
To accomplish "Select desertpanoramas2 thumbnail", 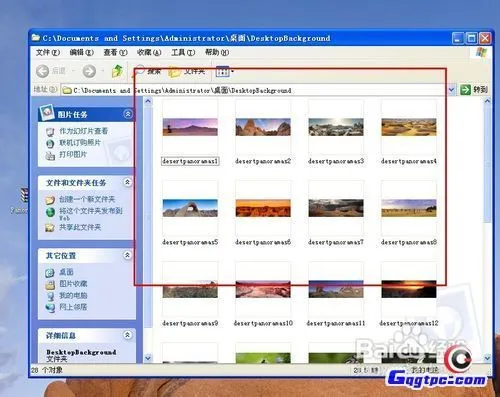I will coord(263,127).
